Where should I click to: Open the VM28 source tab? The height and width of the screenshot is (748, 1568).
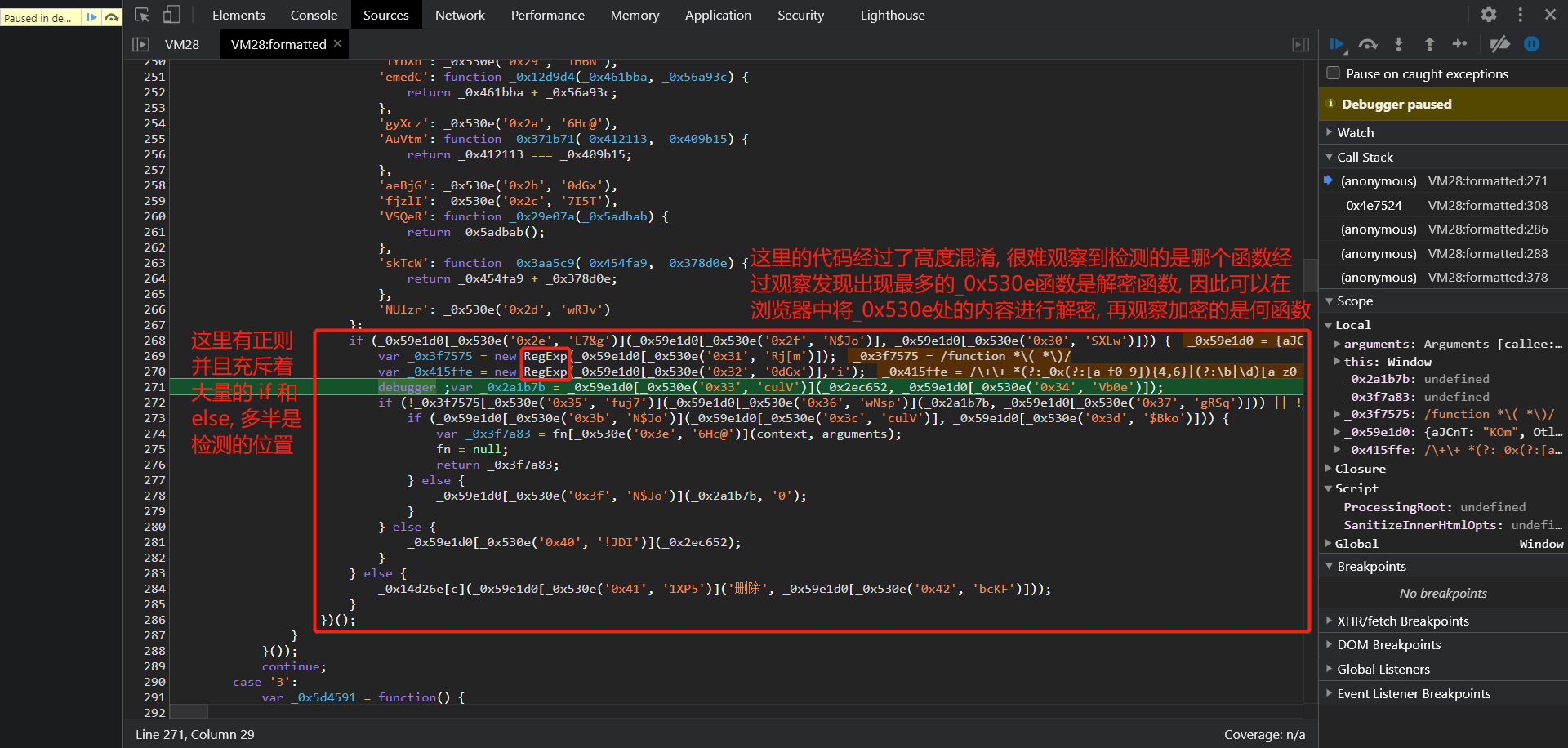[181, 44]
